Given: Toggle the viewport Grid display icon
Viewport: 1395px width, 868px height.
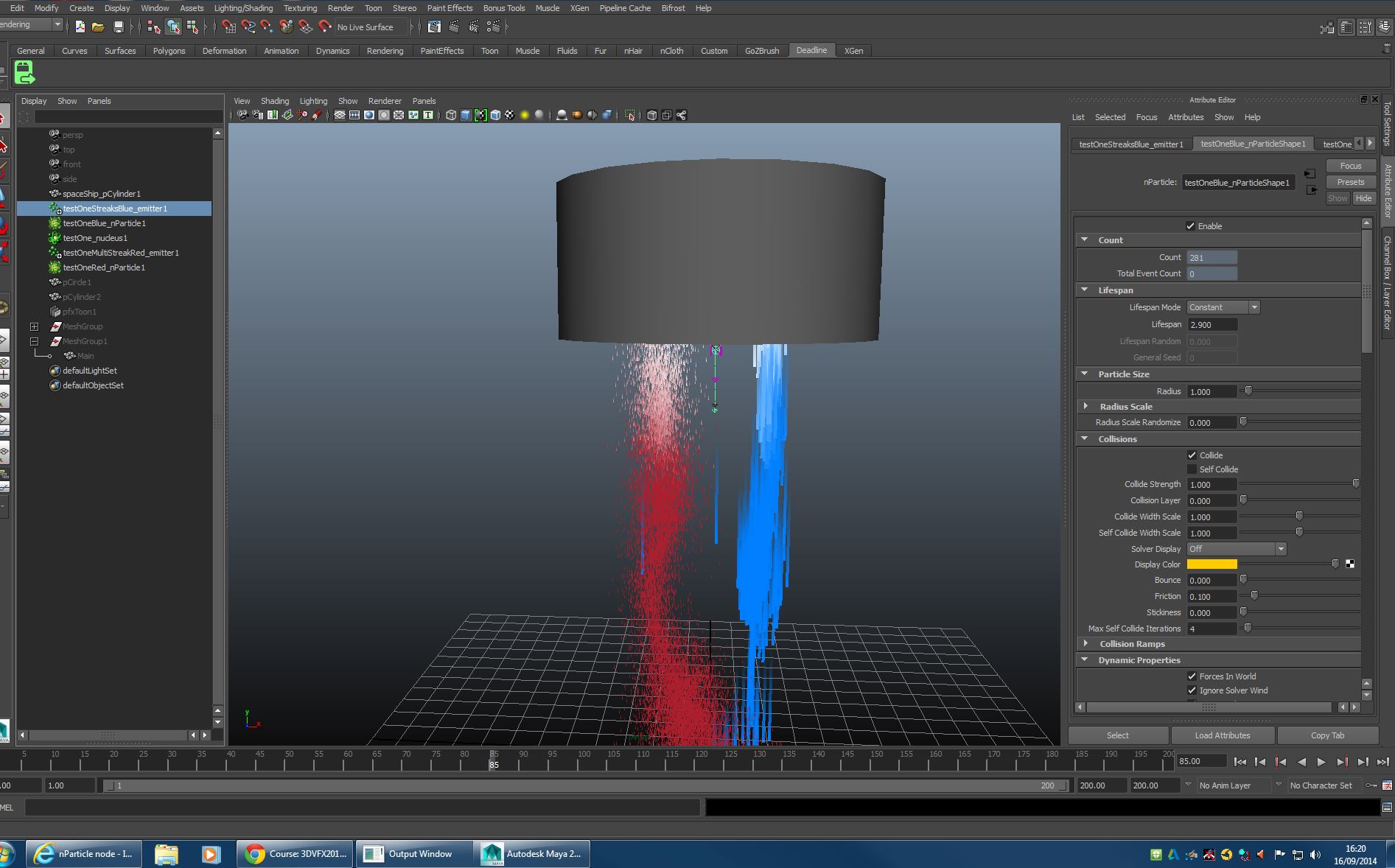Looking at the screenshot, I should coord(339,115).
